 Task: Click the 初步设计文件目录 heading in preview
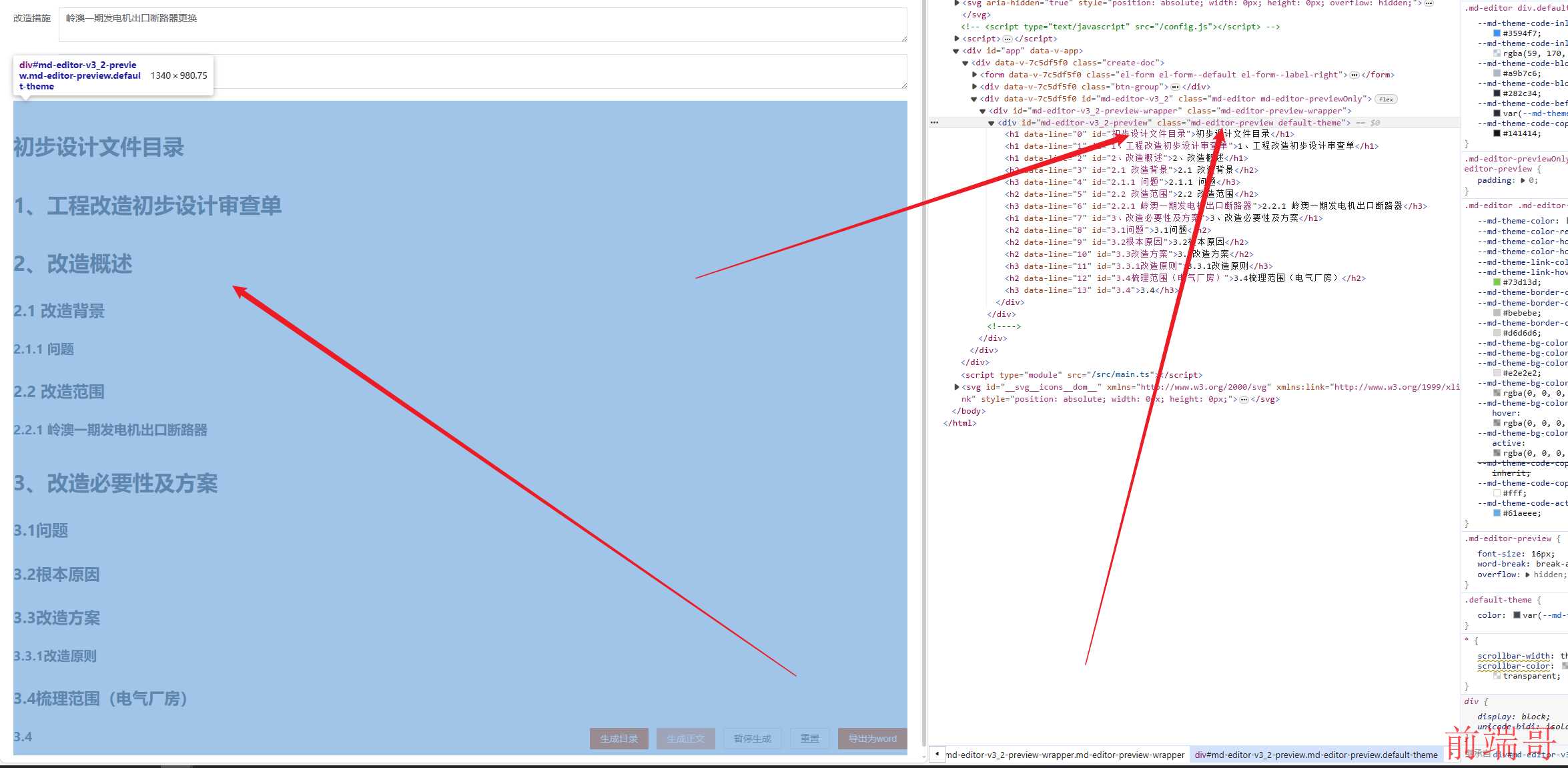coord(99,147)
